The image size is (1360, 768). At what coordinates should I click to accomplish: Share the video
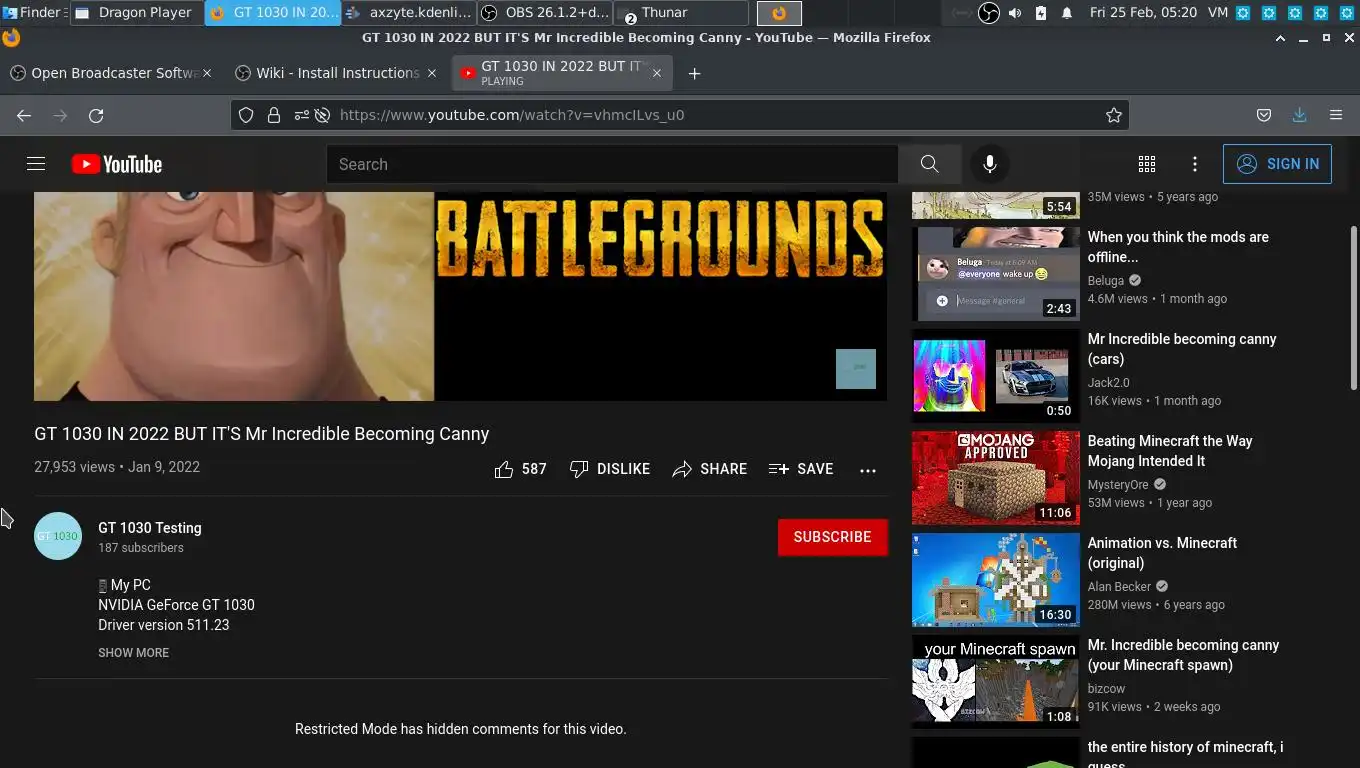[709, 469]
